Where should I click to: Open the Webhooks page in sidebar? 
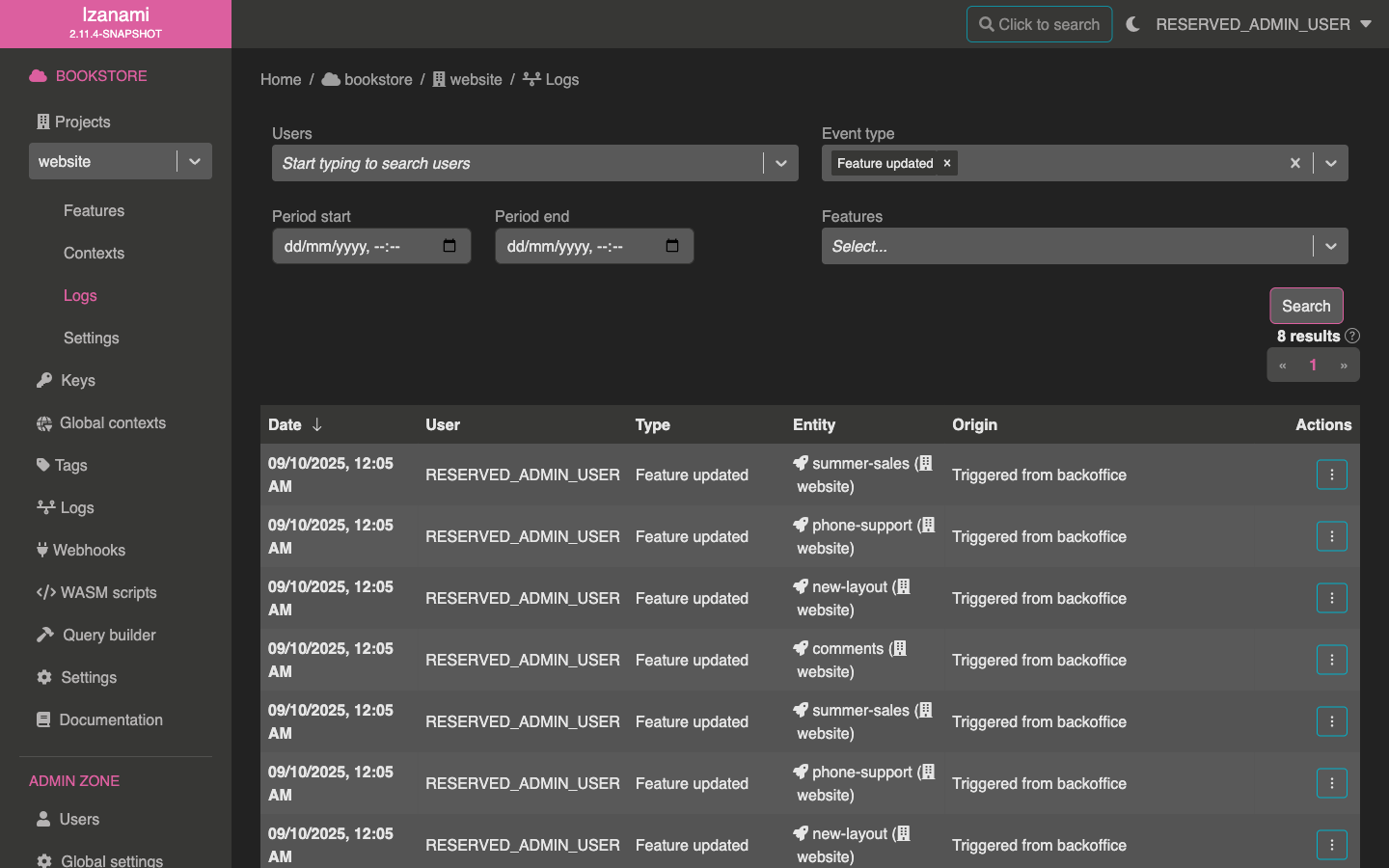coord(89,550)
